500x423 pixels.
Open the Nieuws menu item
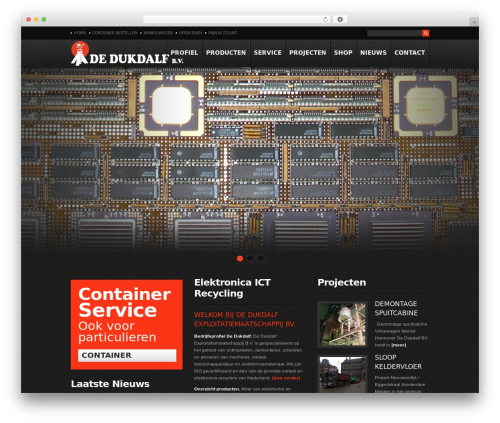[x=373, y=53]
